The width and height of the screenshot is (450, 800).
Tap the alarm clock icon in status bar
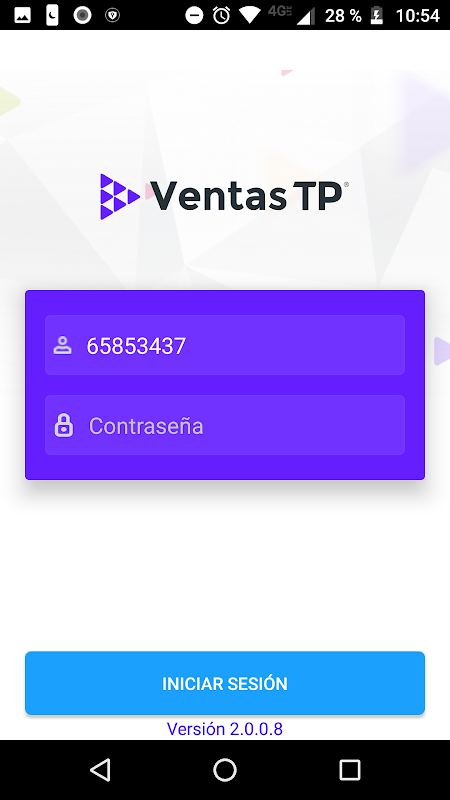221,15
